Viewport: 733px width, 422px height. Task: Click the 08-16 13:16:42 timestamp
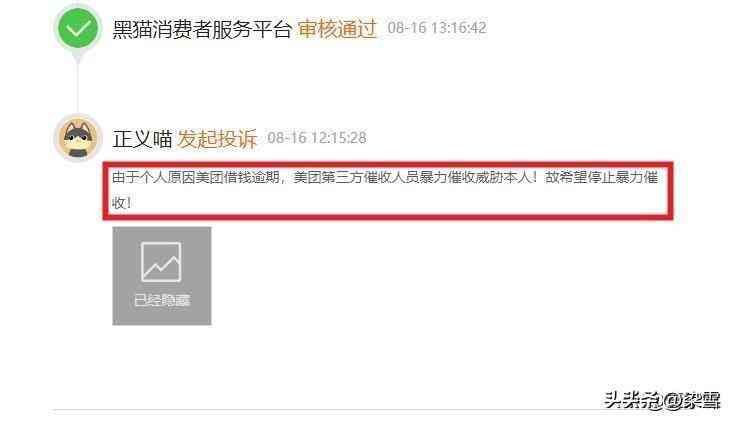tap(437, 28)
